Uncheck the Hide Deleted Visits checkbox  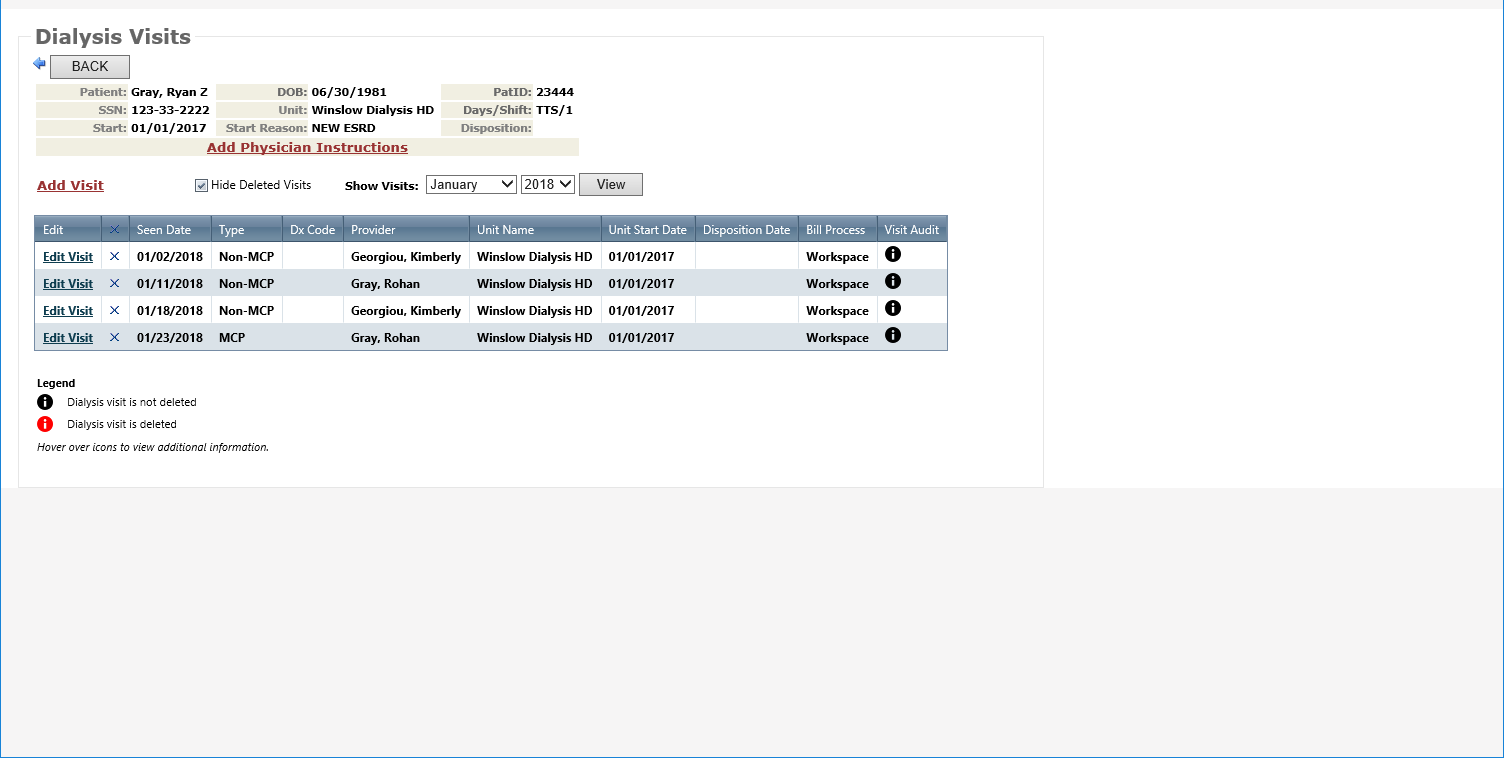click(x=201, y=185)
